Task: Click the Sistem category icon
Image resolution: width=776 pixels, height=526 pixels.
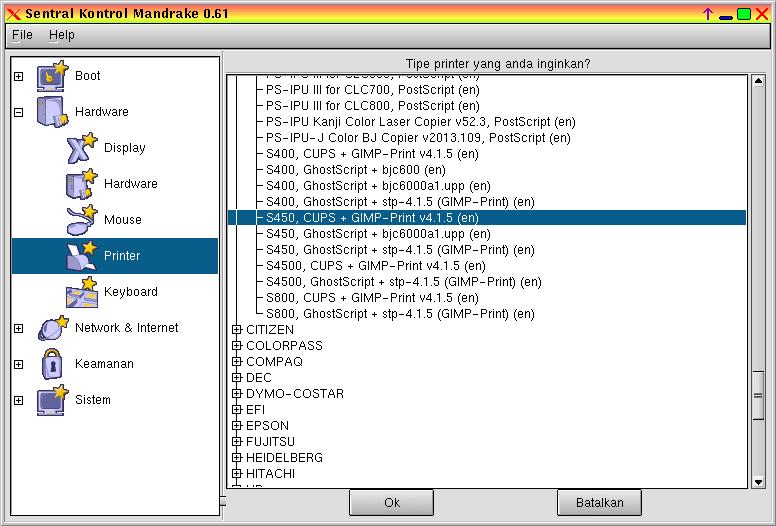Action: [51, 400]
